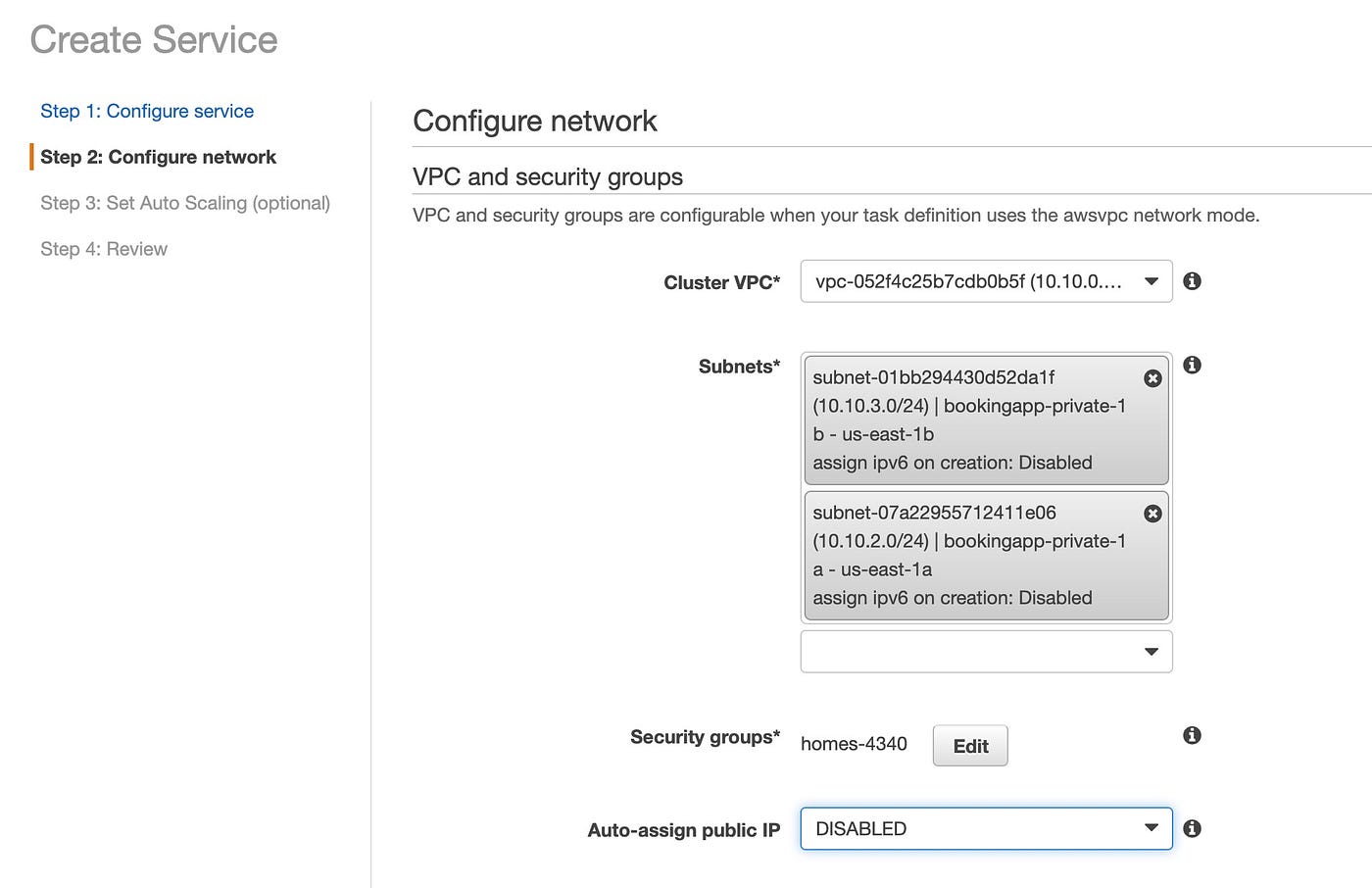
Task: Remove subnet-01bb294430d52da1f from the Subnets selection
Action: pos(1152,378)
